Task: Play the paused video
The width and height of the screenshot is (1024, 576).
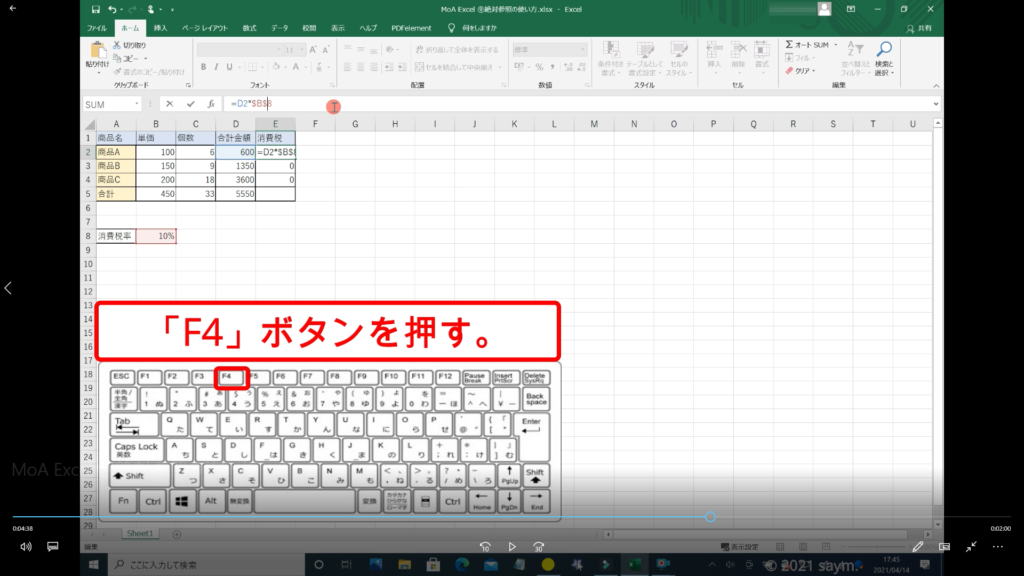Action: click(x=512, y=547)
